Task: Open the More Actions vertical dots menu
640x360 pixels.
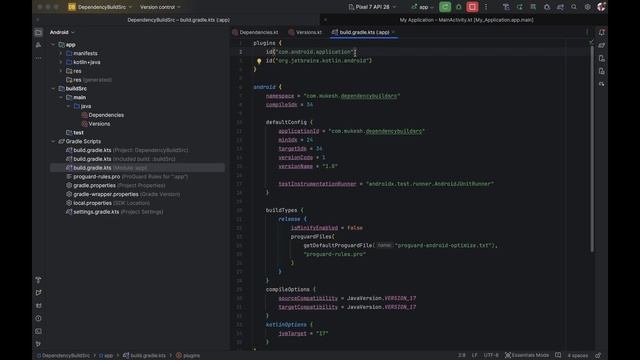Action: 486,7
